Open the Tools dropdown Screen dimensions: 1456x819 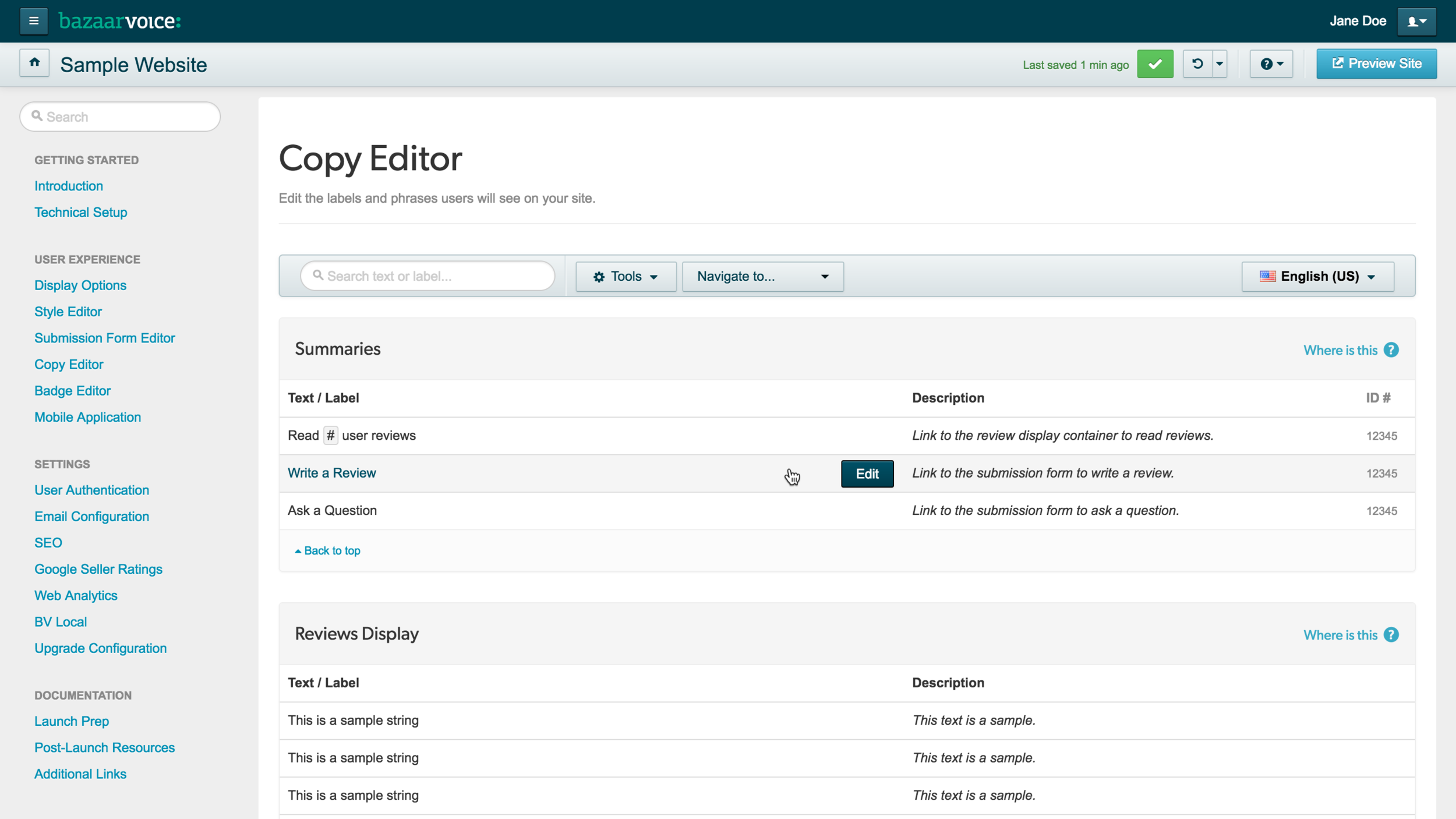626,276
